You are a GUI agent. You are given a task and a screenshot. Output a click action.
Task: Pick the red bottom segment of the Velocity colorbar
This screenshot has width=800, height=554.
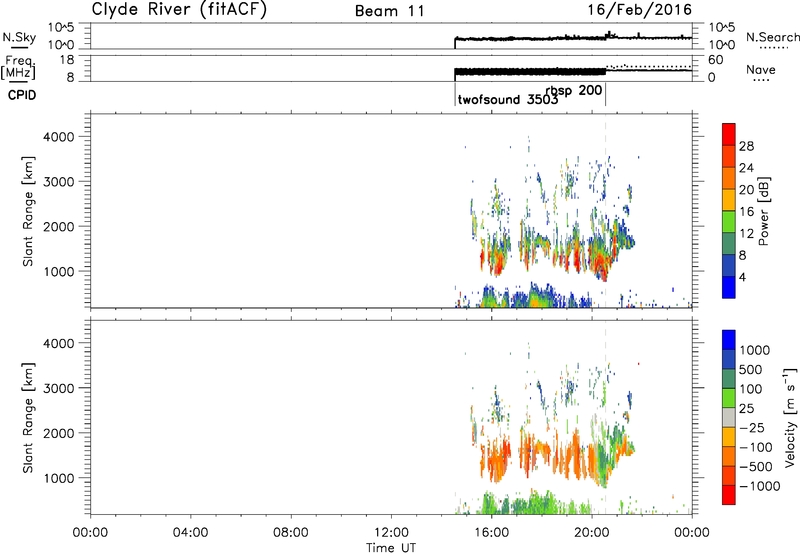pos(729,495)
